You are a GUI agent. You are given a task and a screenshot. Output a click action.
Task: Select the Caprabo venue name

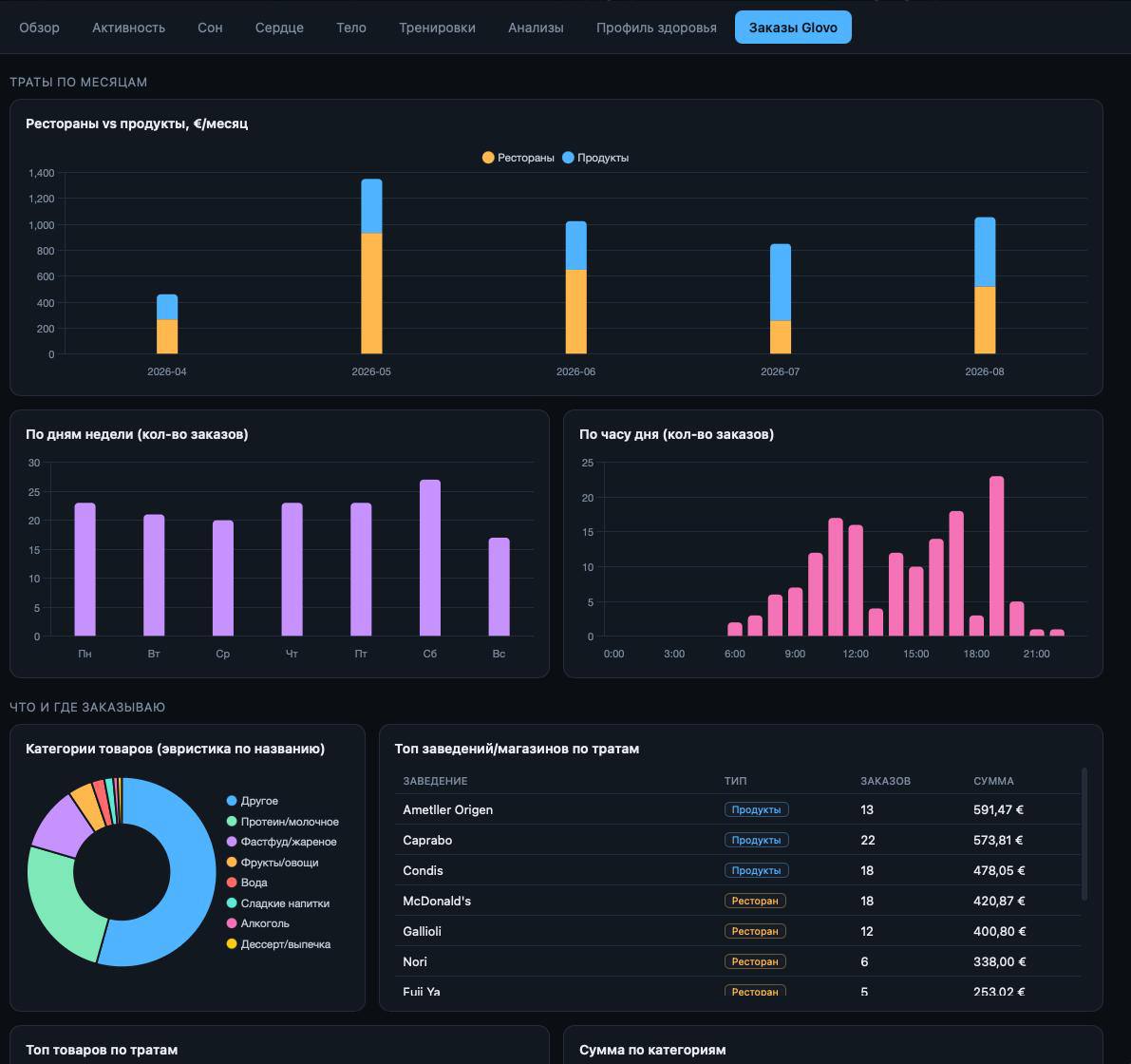427,840
